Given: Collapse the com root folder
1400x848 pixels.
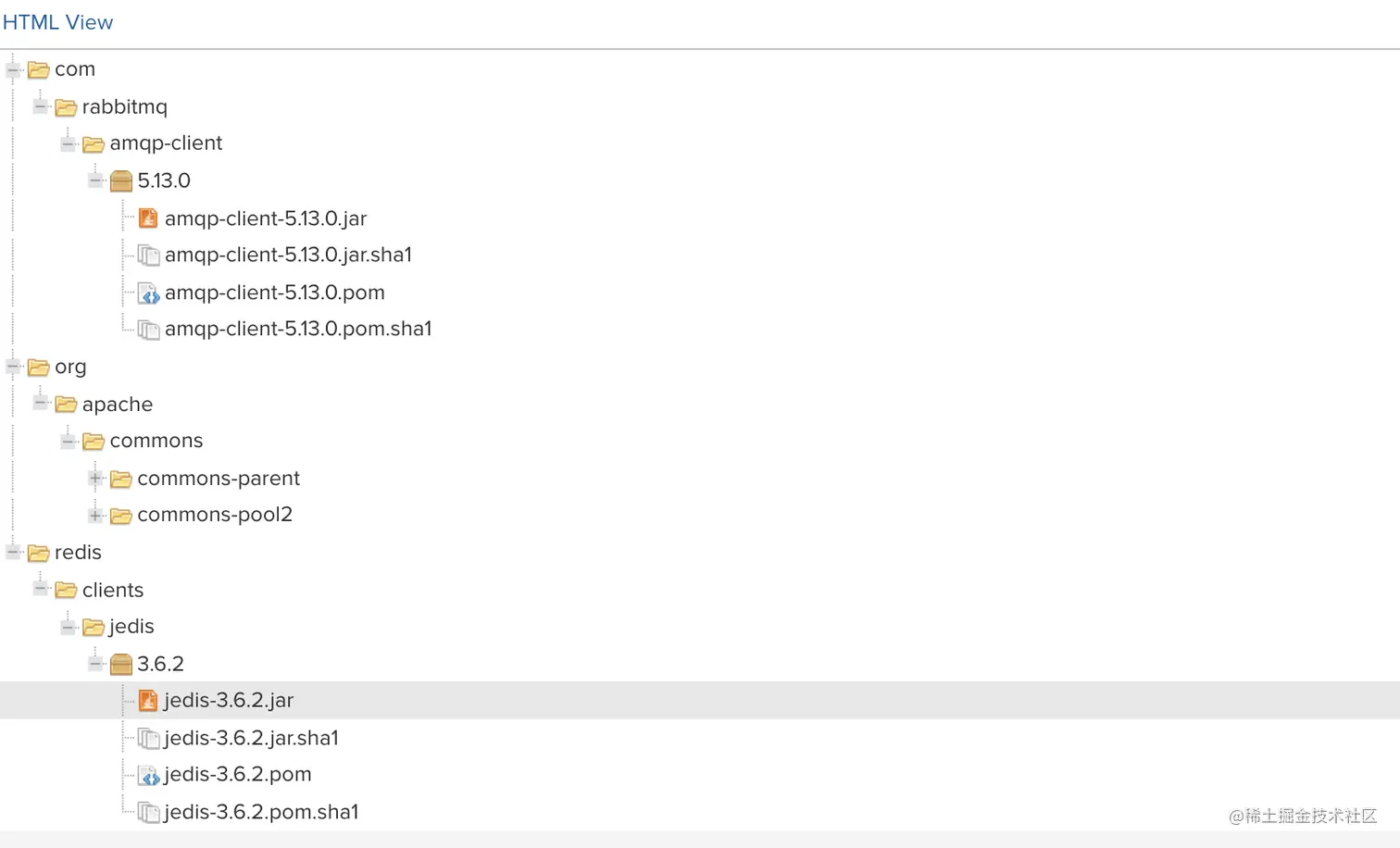Looking at the screenshot, I should point(14,69).
